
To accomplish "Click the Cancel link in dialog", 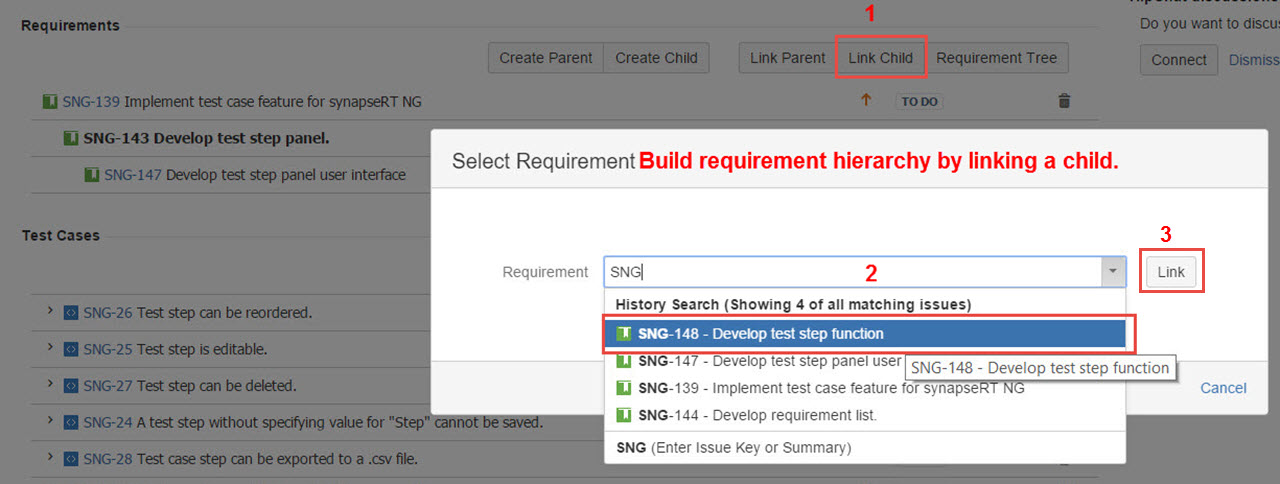I will point(1223,388).
